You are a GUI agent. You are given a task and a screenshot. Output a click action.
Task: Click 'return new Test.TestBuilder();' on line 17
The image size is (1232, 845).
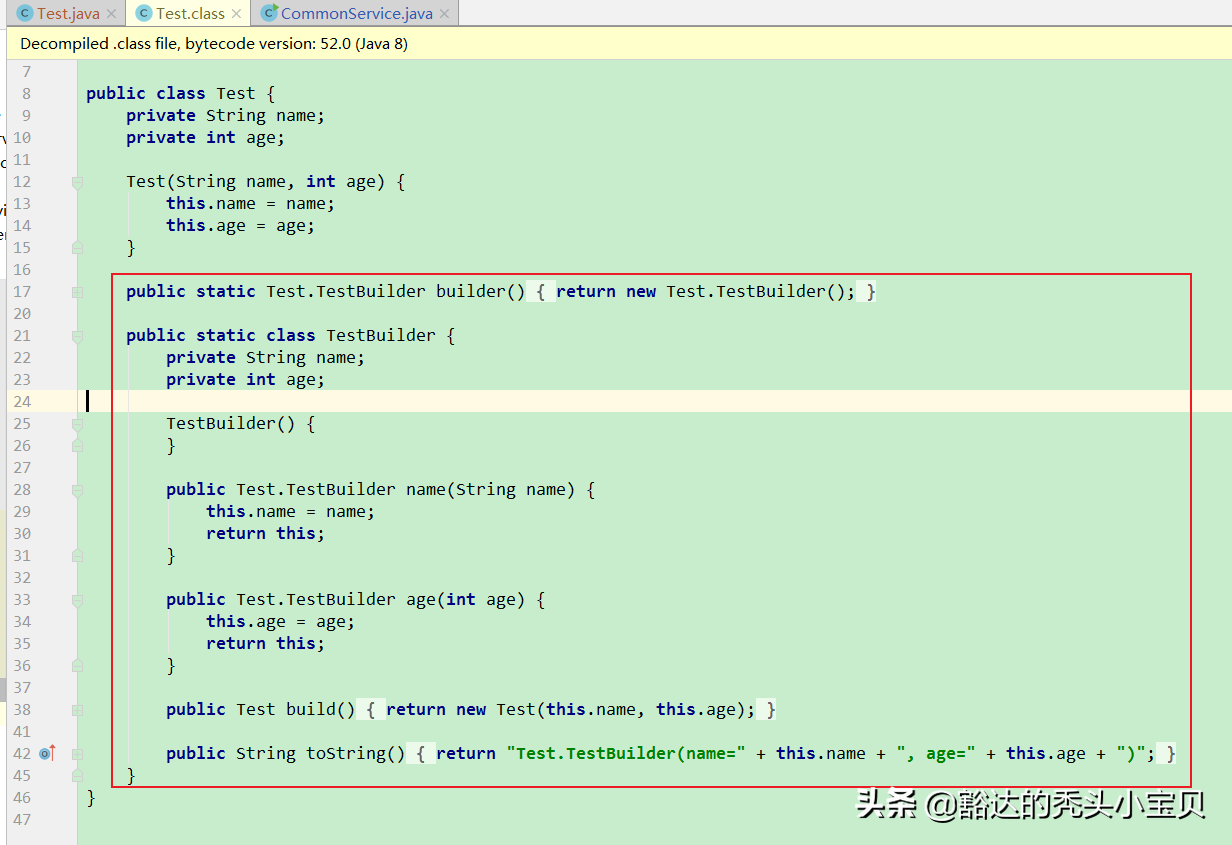click(706, 292)
